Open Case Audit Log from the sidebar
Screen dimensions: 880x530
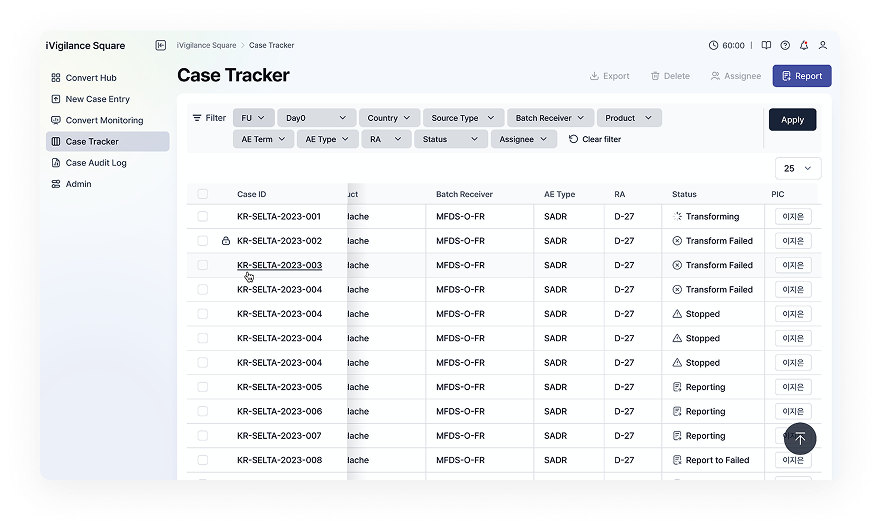tap(95, 163)
